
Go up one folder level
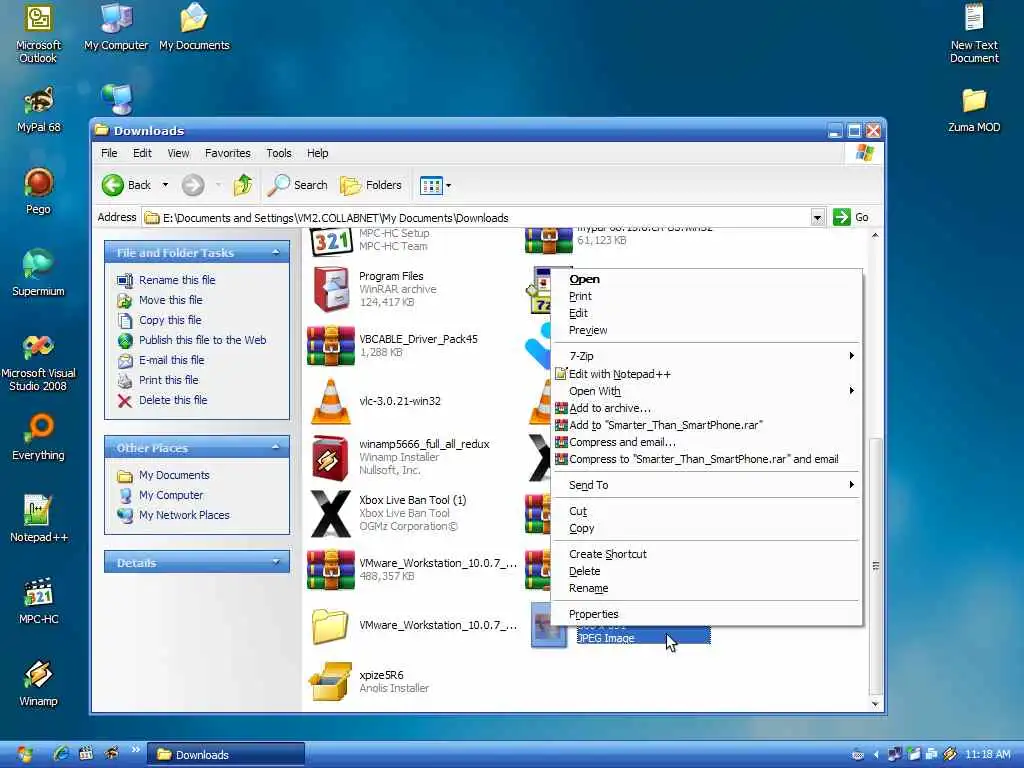click(x=243, y=185)
